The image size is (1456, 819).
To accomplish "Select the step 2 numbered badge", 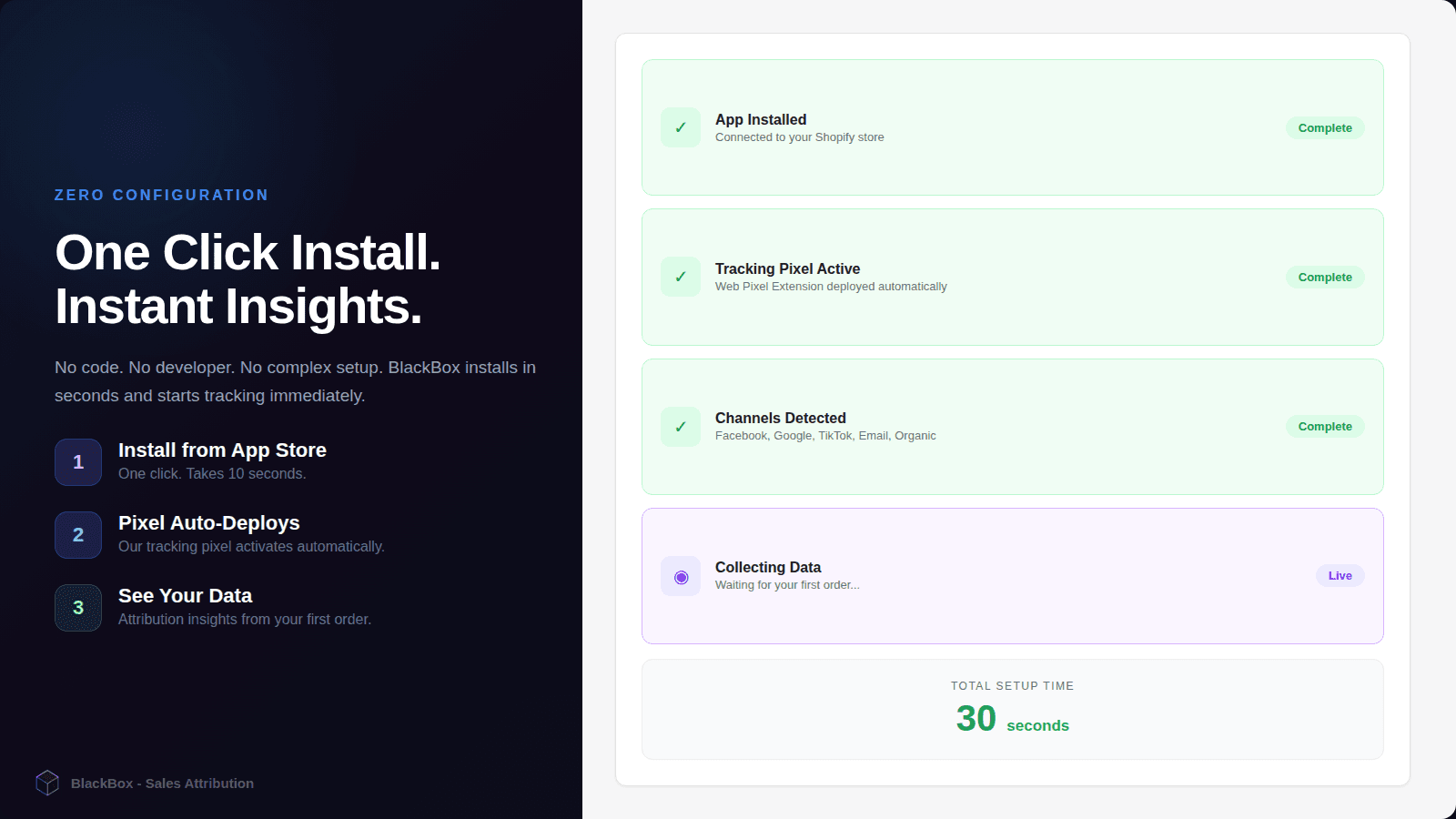I will coord(77,535).
